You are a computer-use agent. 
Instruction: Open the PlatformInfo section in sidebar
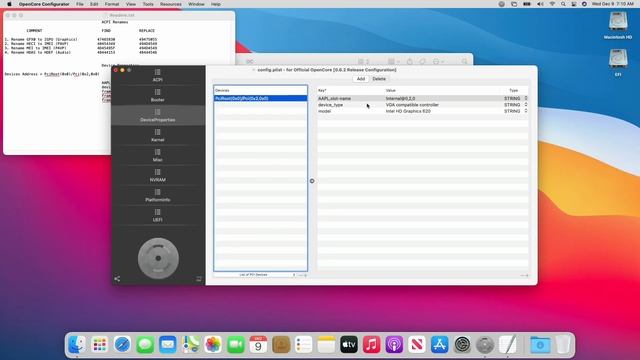point(158,196)
